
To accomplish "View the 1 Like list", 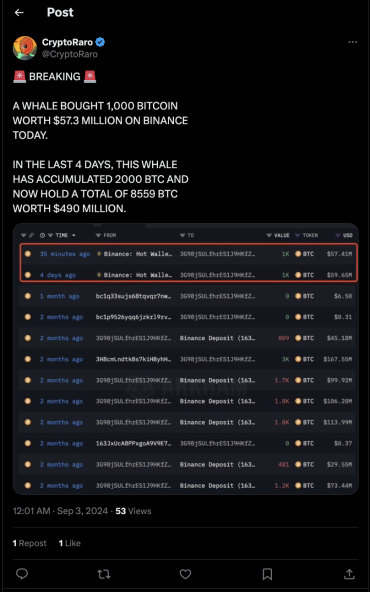I will pos(69,543).
